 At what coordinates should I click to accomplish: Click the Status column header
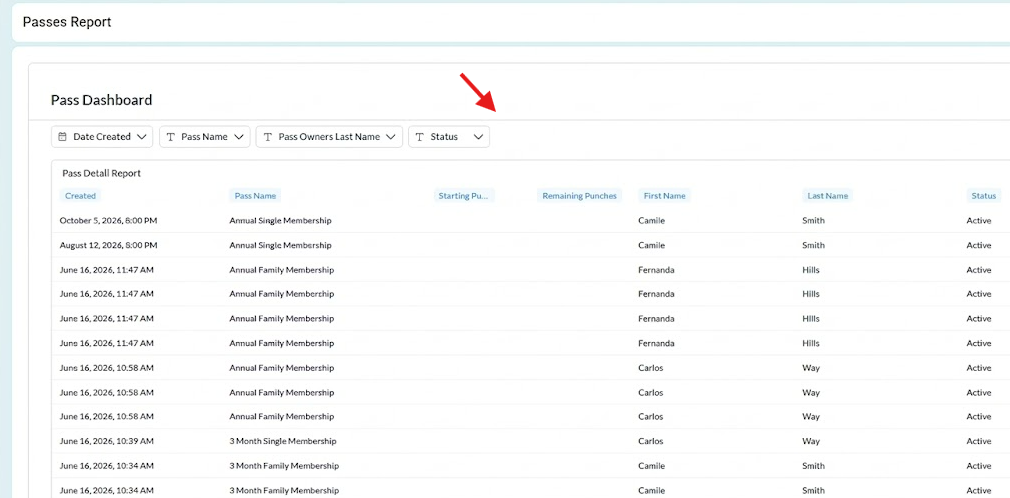(984, 196)
